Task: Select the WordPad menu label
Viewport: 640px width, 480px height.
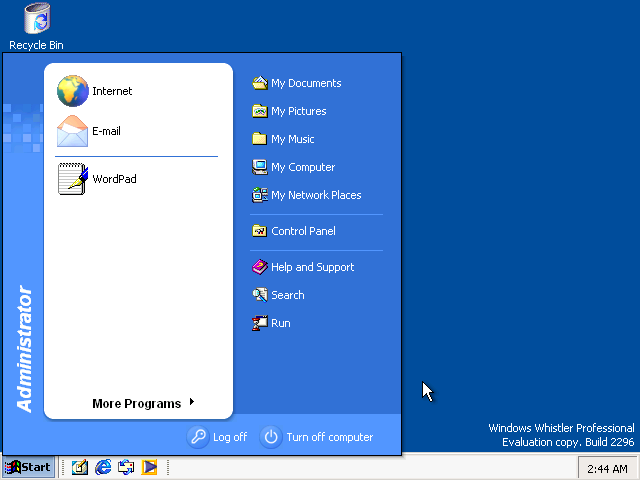Action: coord(114,179)
